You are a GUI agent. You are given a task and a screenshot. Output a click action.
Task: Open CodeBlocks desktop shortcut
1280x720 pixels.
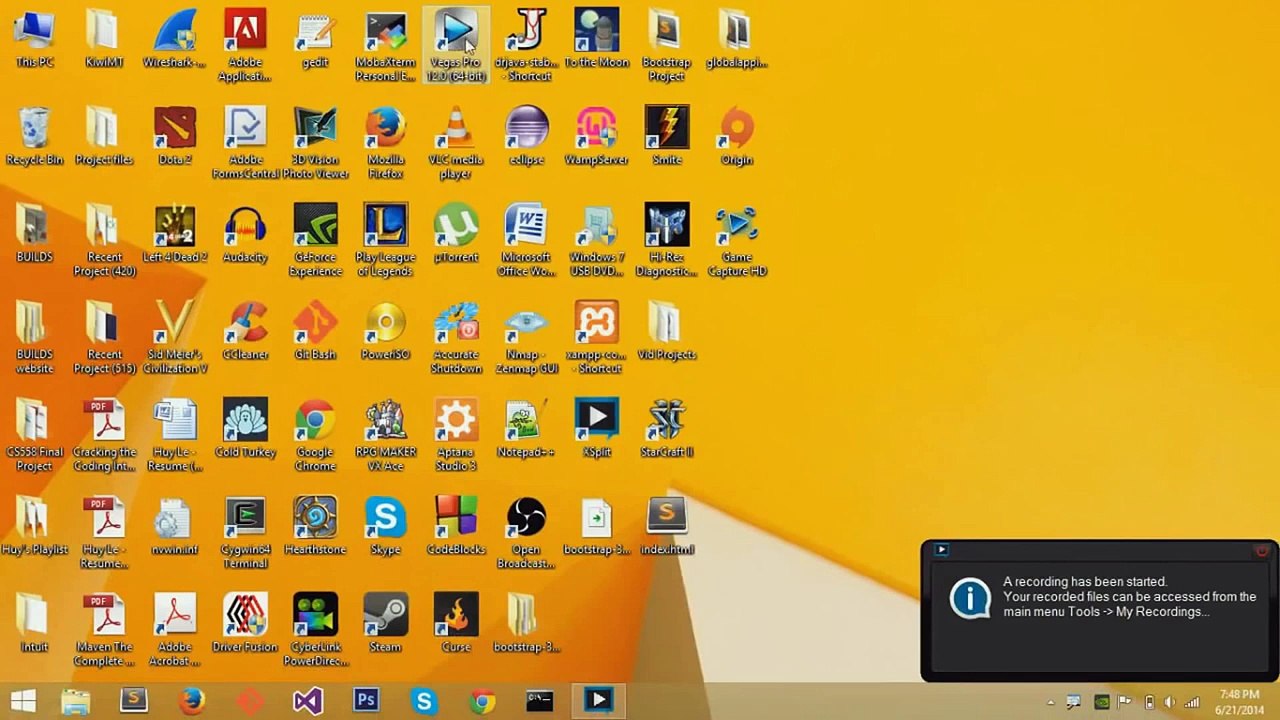point(456,525)
